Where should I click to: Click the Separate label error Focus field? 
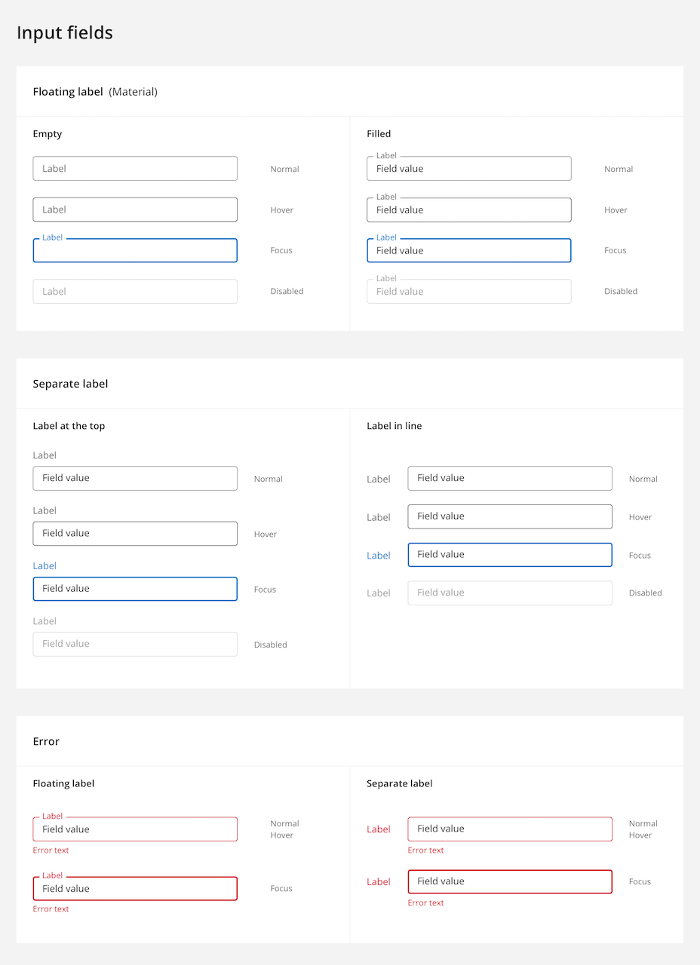tap(510, 881)
